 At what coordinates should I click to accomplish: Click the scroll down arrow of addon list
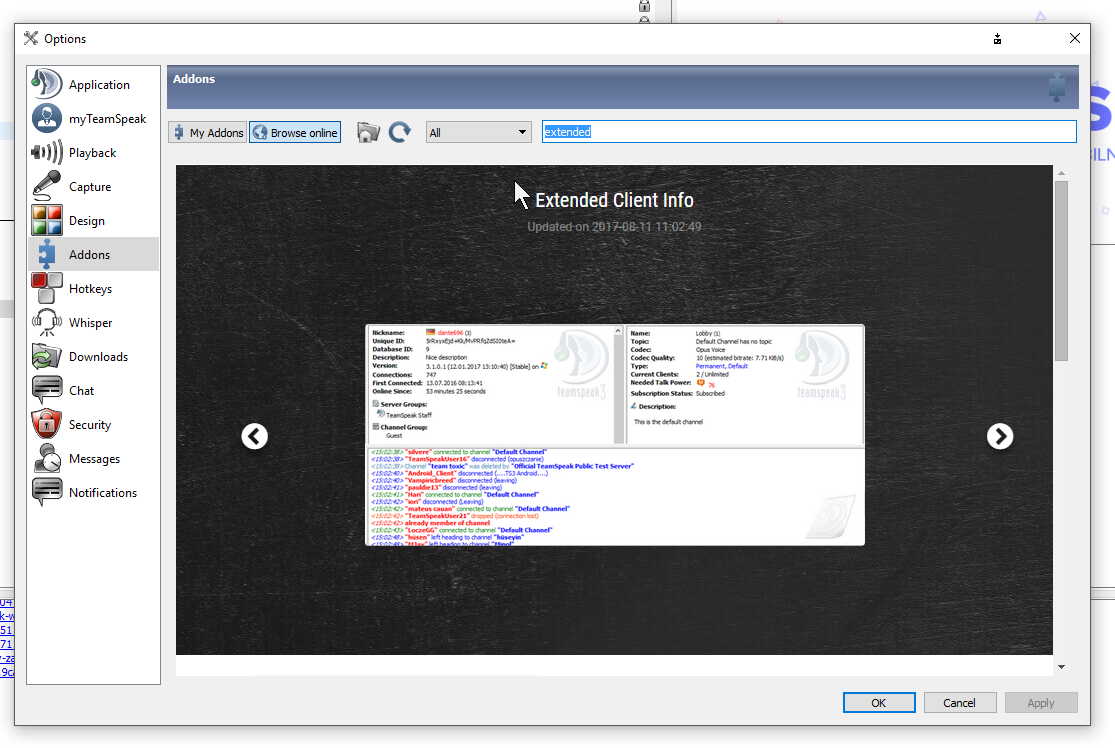(x=1061, y=667)
